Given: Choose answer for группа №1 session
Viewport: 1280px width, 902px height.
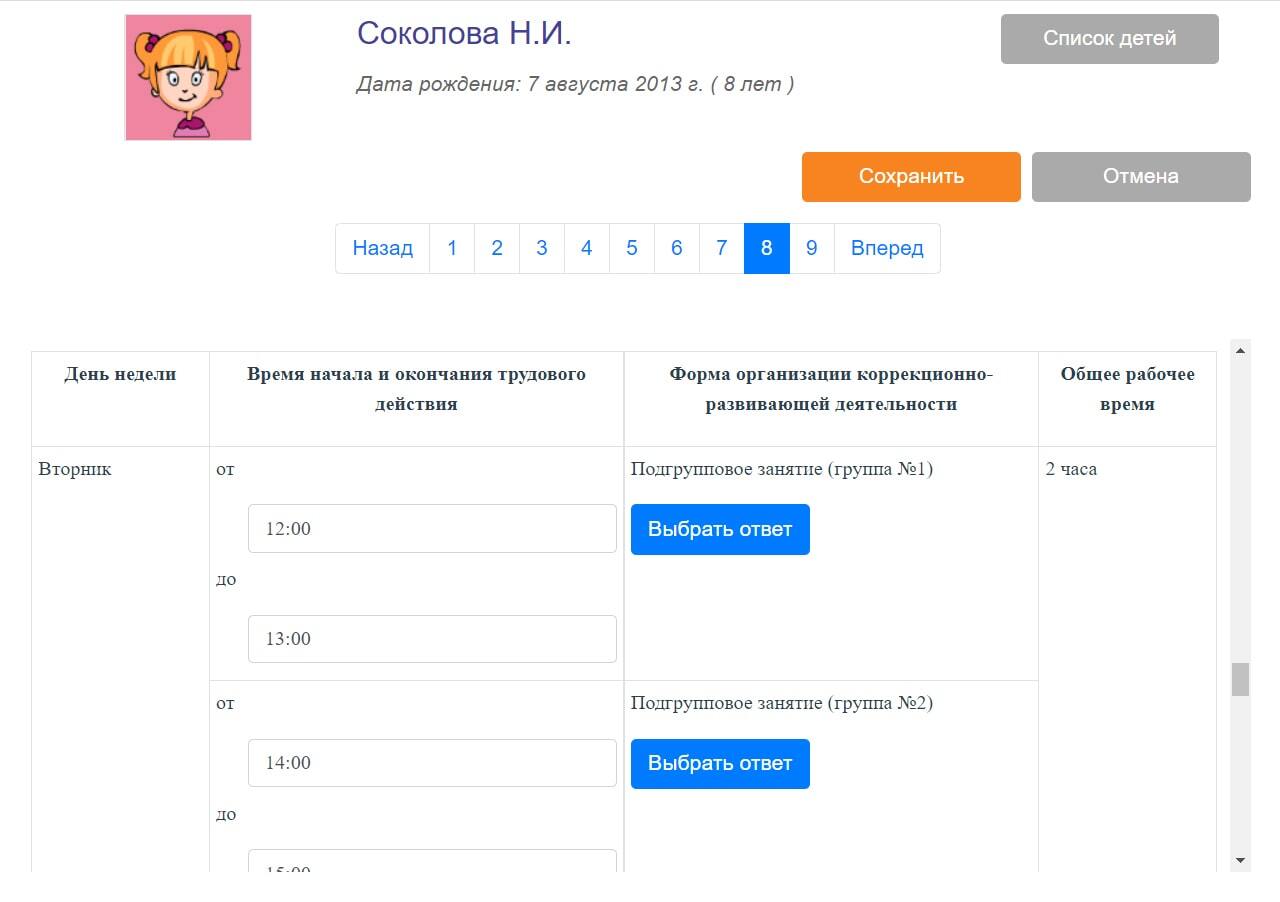Looking at the screenshot, I should pos(720,529).
